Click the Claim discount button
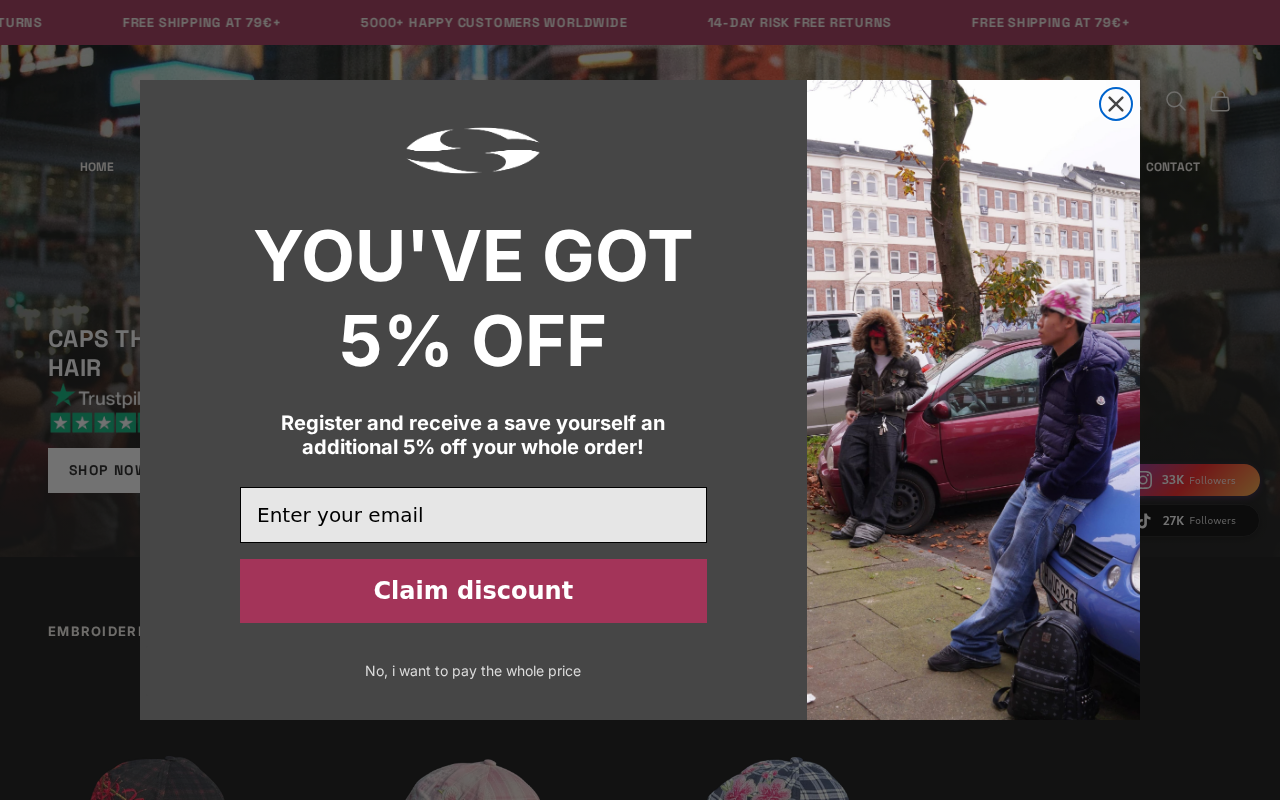Viewport: 1280px width, 800px height. point(473,591)
